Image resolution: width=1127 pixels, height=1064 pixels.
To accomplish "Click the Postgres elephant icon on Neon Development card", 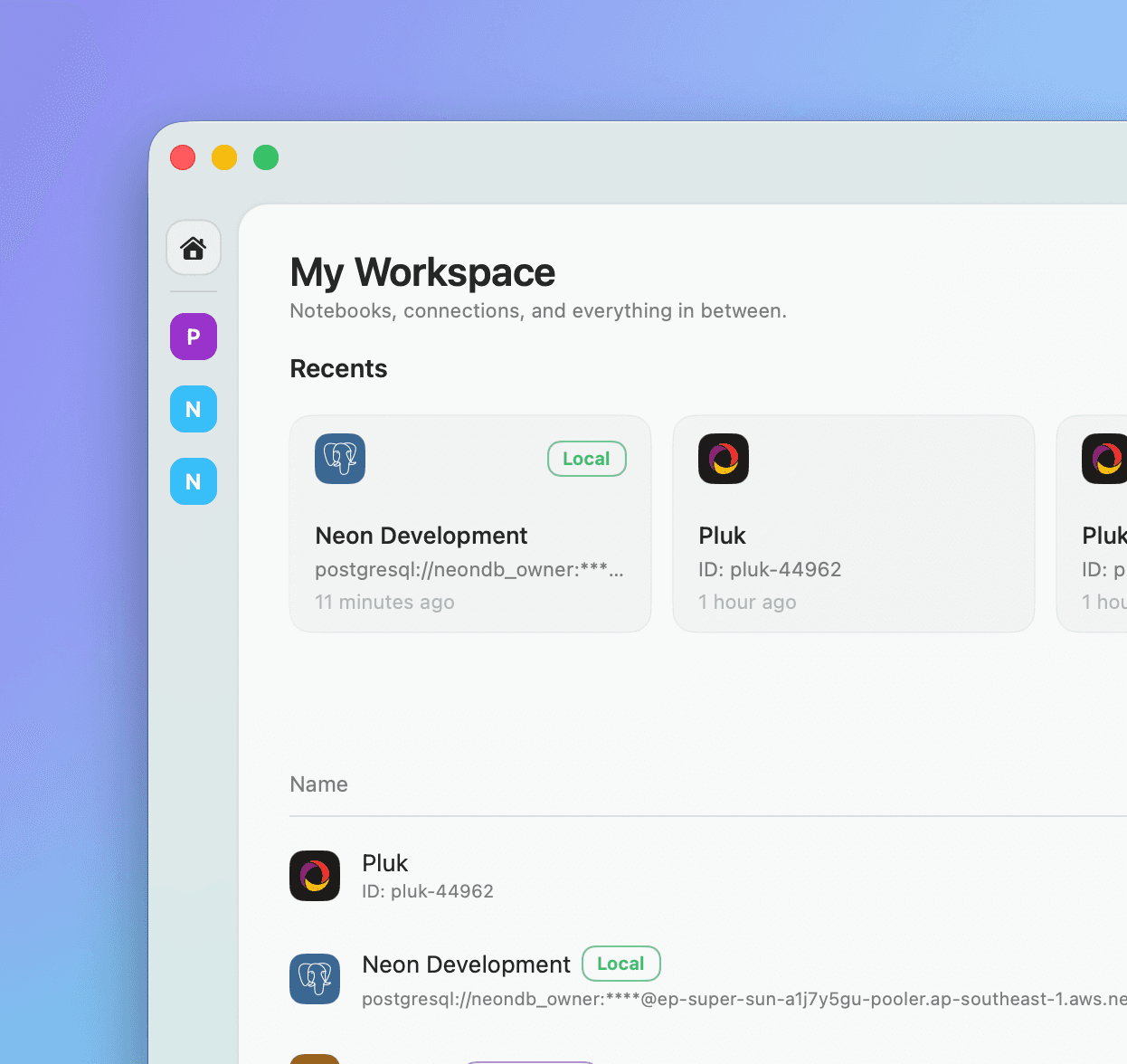I will click(x=339, y=459).
